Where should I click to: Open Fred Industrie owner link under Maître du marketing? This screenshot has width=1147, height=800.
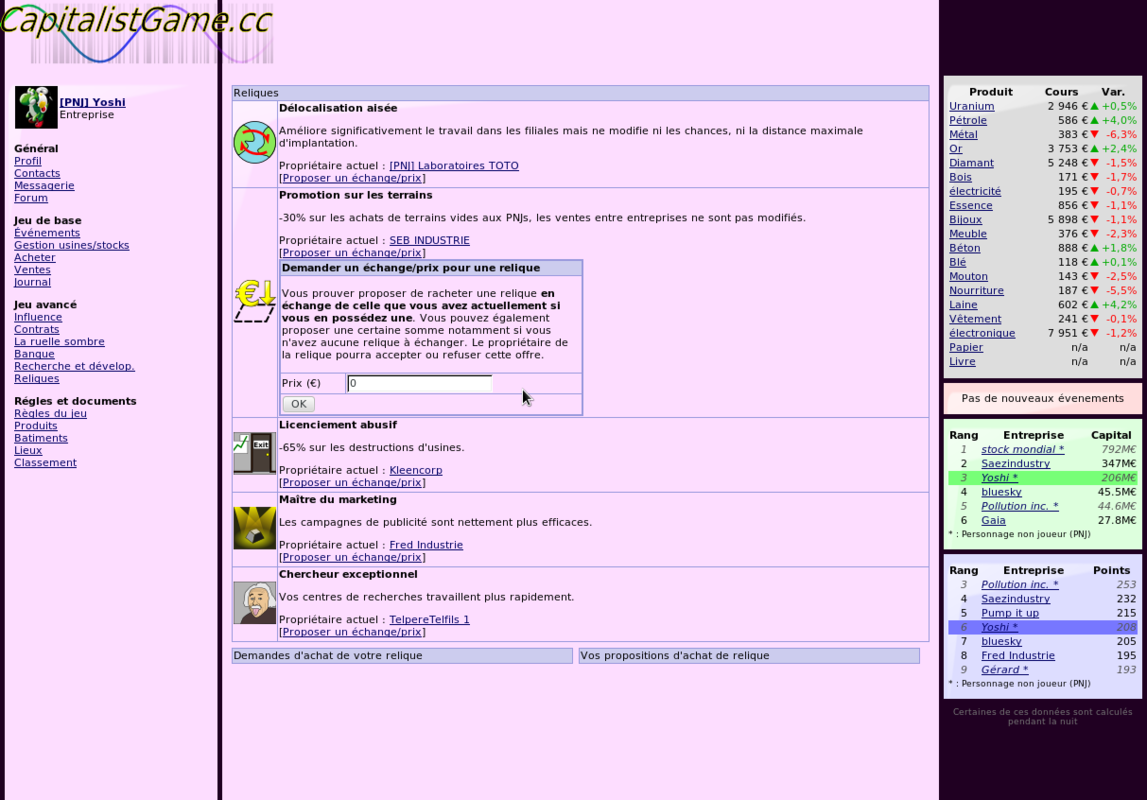pos(426,545)
